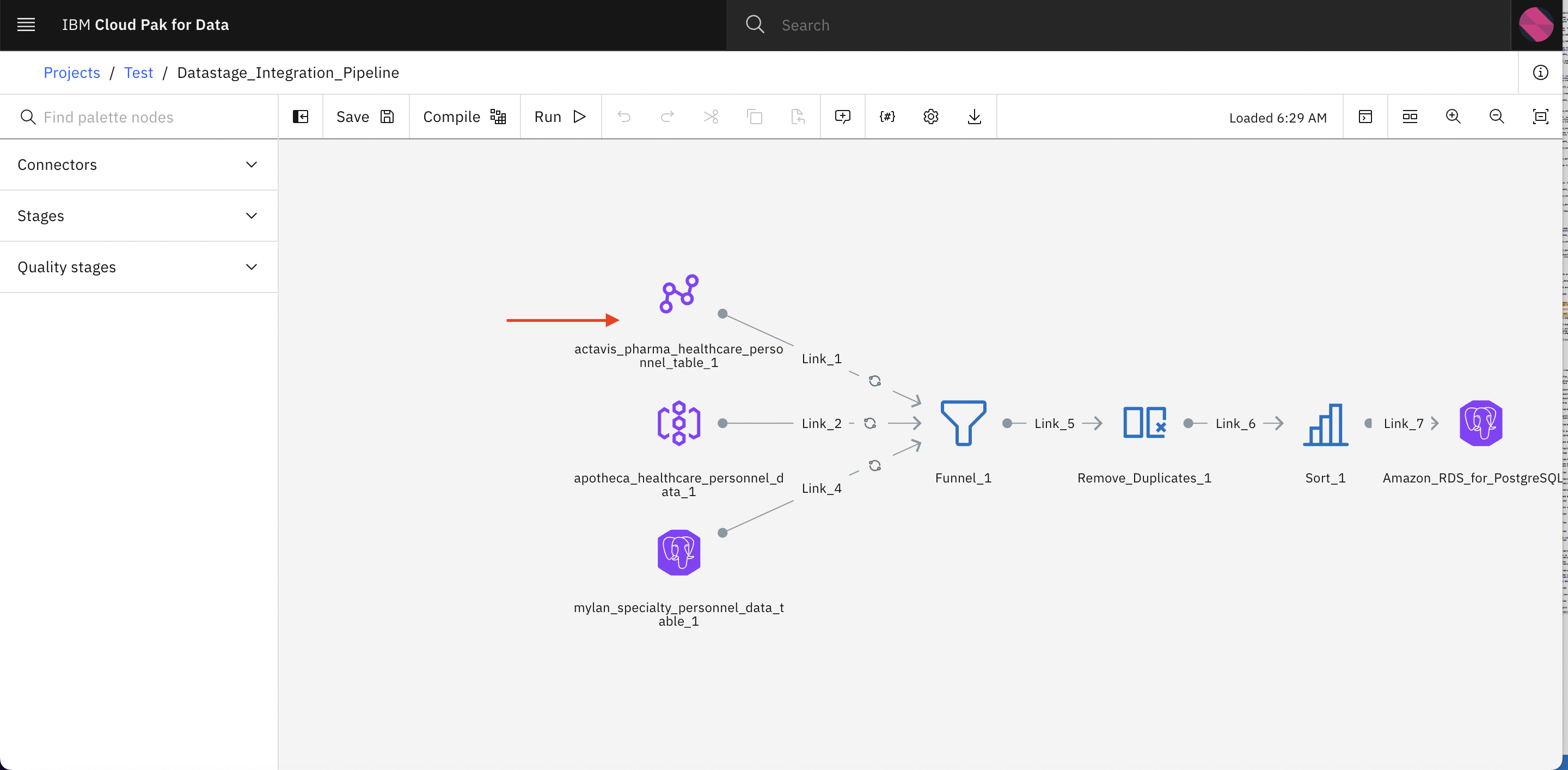Screen dimensions: 1568x770
Task: Open the hamburger navigation menu
Action: 26,25
